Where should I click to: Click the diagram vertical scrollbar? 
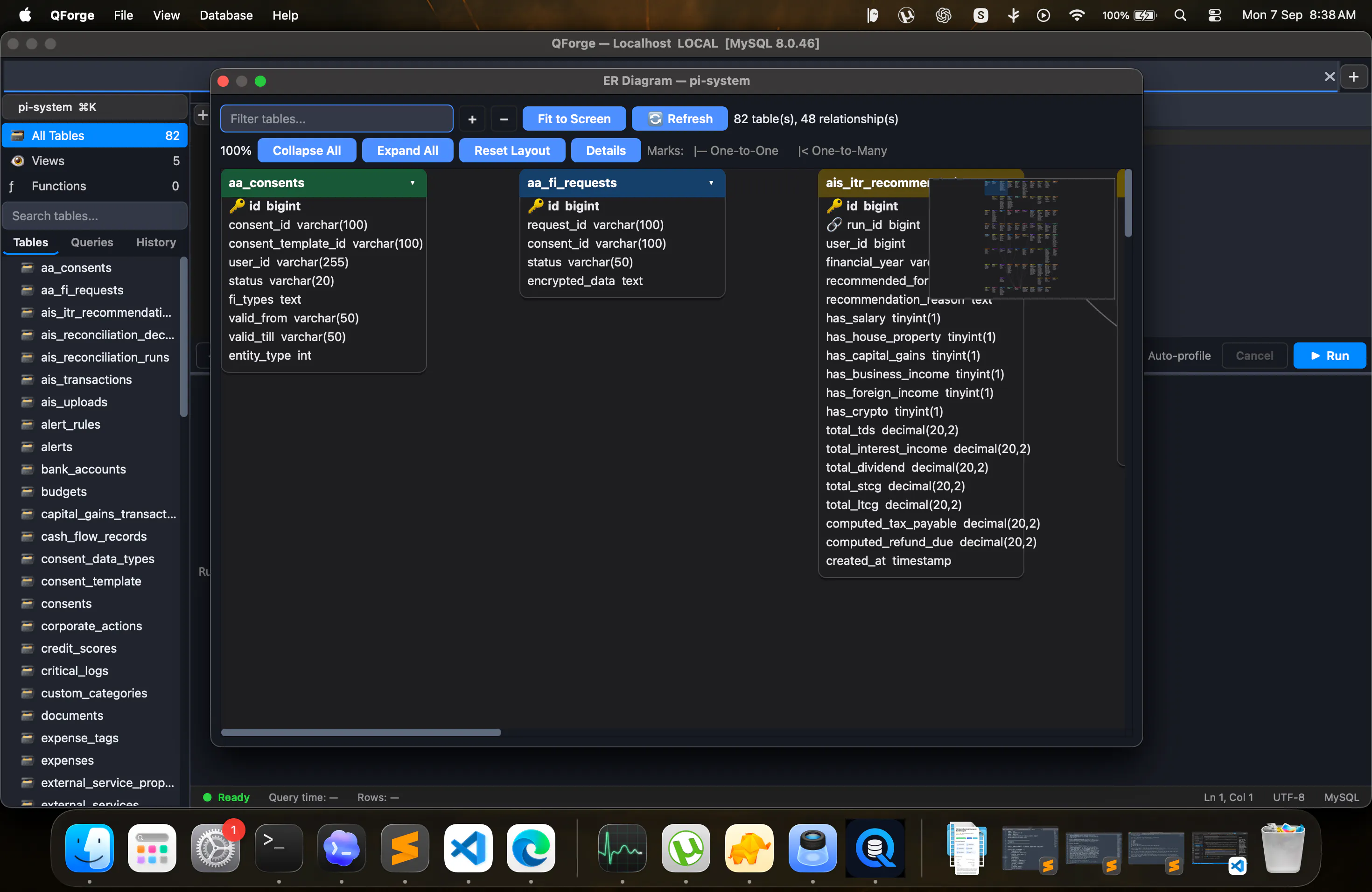point(1128,203)
